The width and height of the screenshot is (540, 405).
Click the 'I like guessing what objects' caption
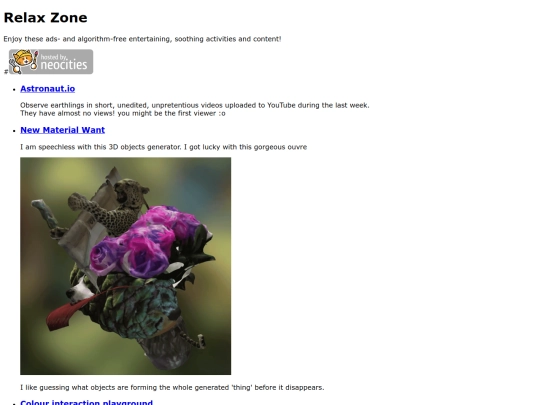pos(172,387)
